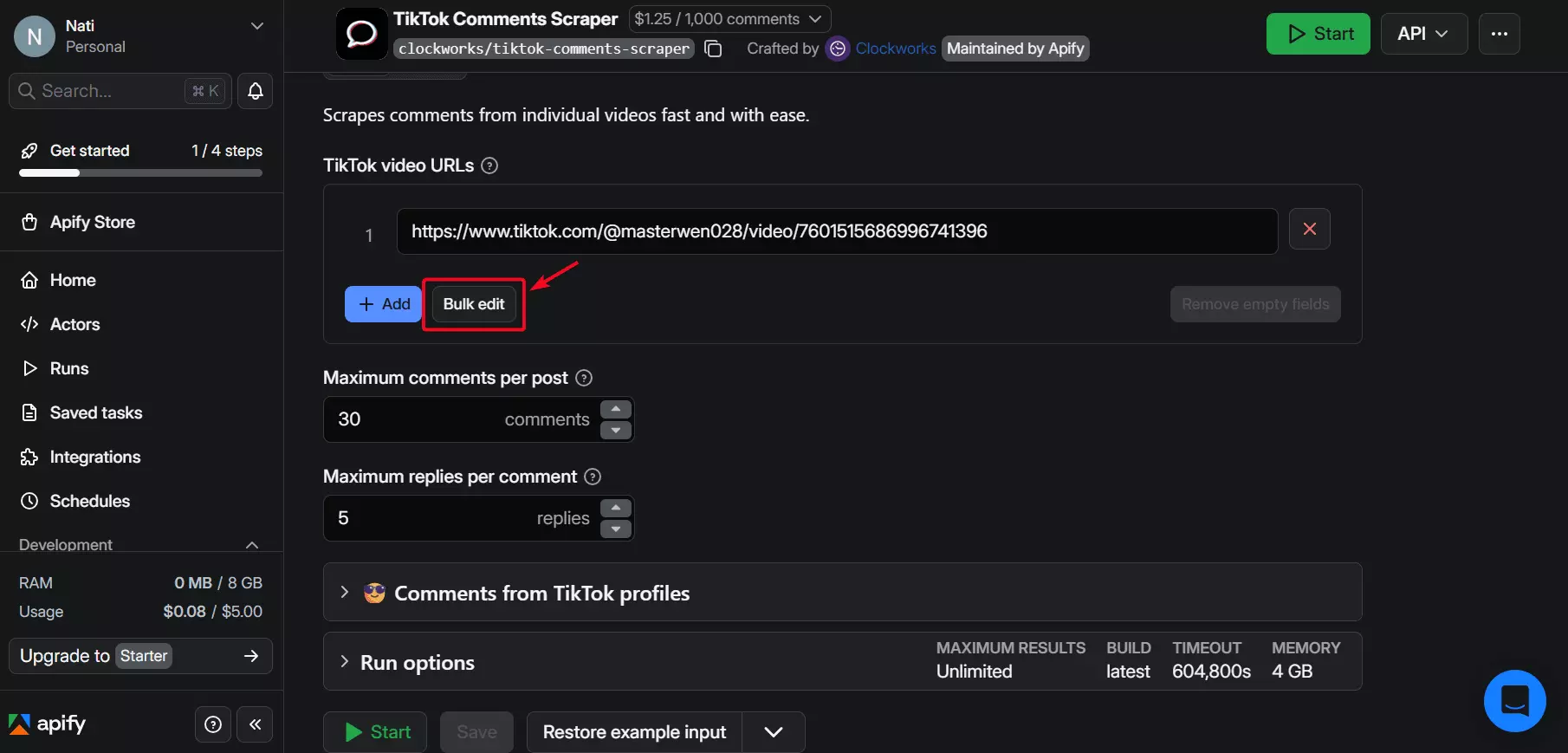This screenshot has height=753, width=1568.
Task: Open Runs in sidebar
Action: [140, 368]
